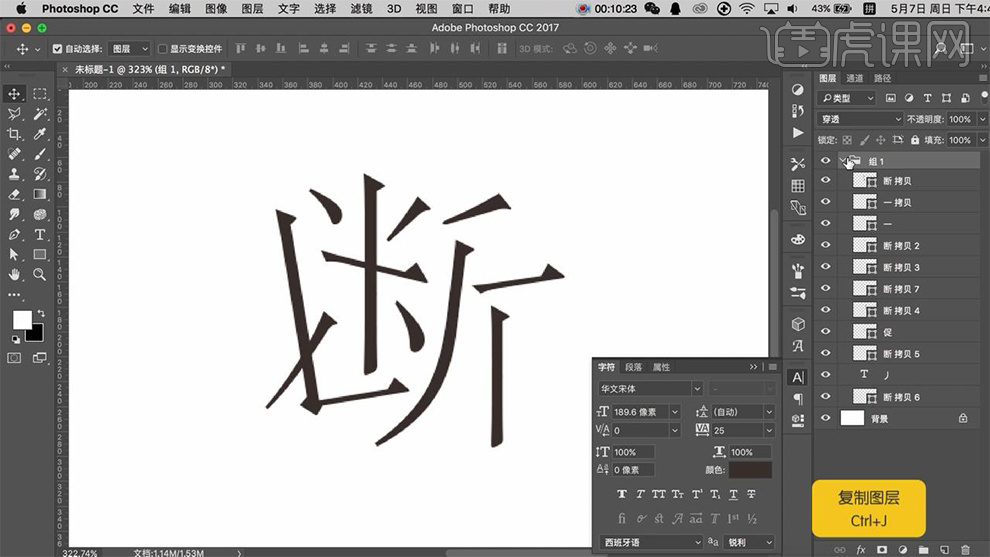Select the Zoom tool

[x=40, y=275]
